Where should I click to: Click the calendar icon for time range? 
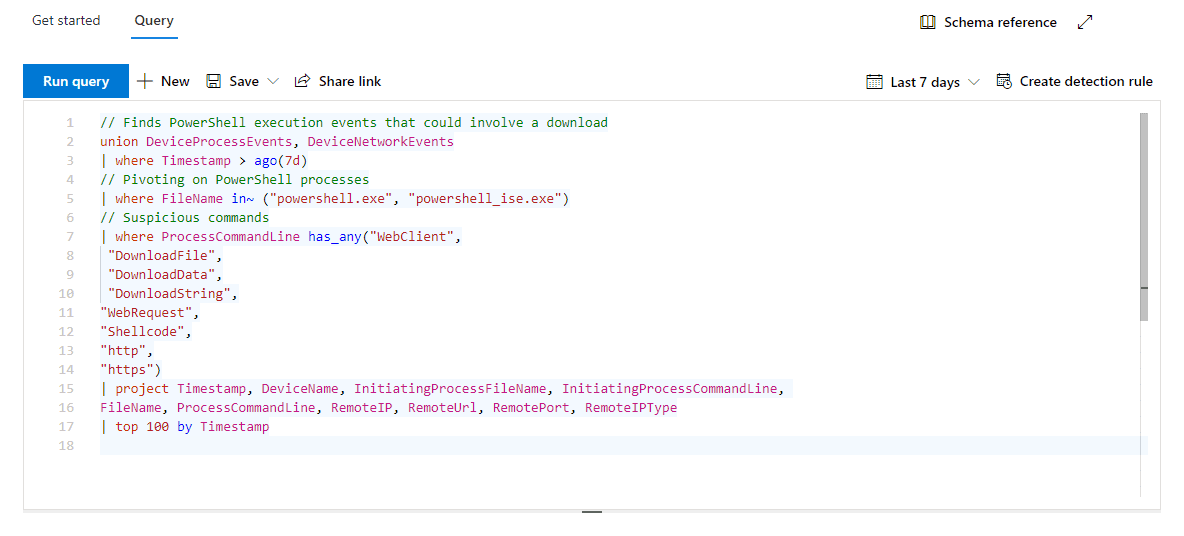pyautogui.click(x=874, y=82)
